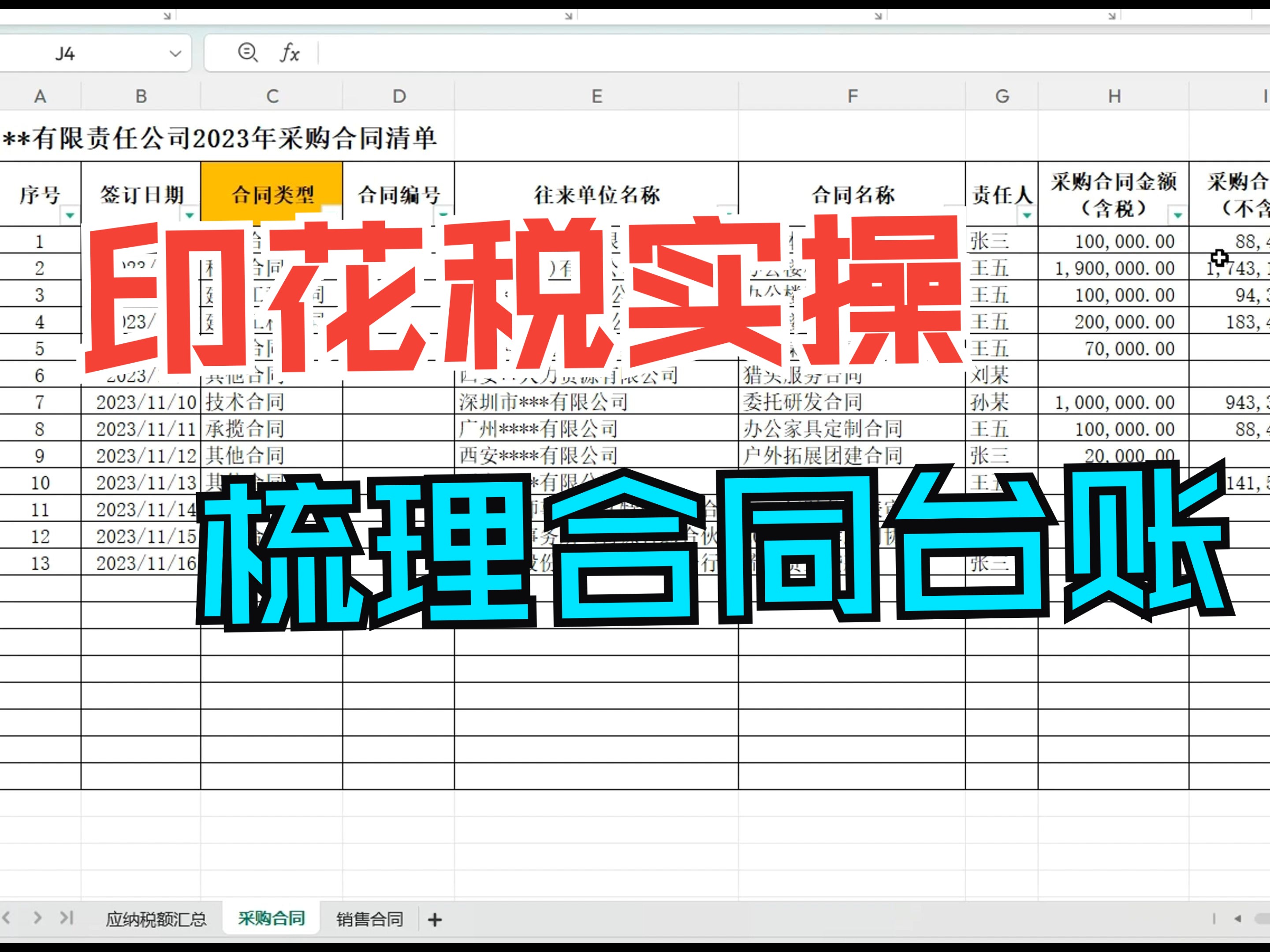
Task: Select date cell 2023/11/16
Action: 141,563
